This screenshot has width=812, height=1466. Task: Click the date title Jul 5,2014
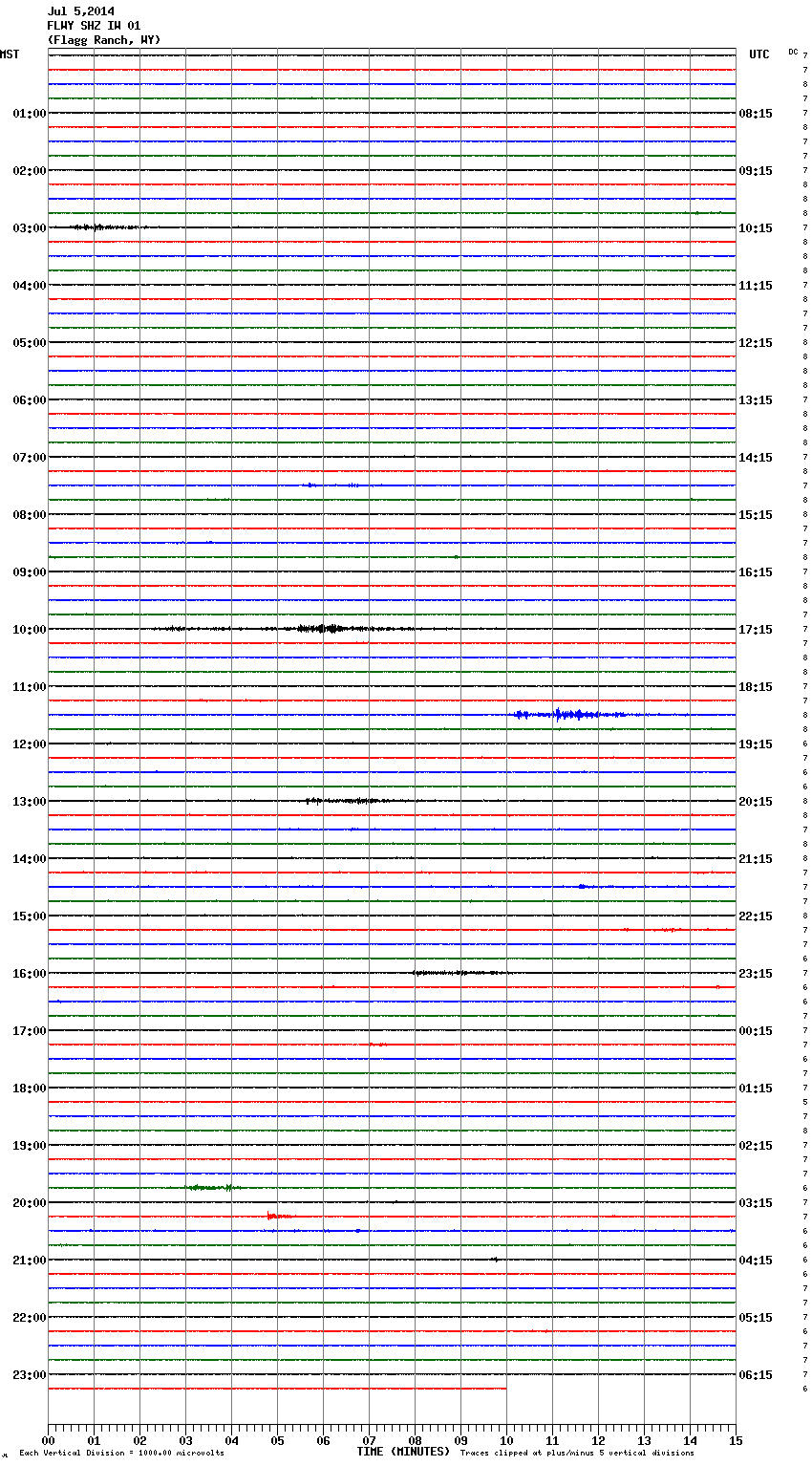click(81, 11)
